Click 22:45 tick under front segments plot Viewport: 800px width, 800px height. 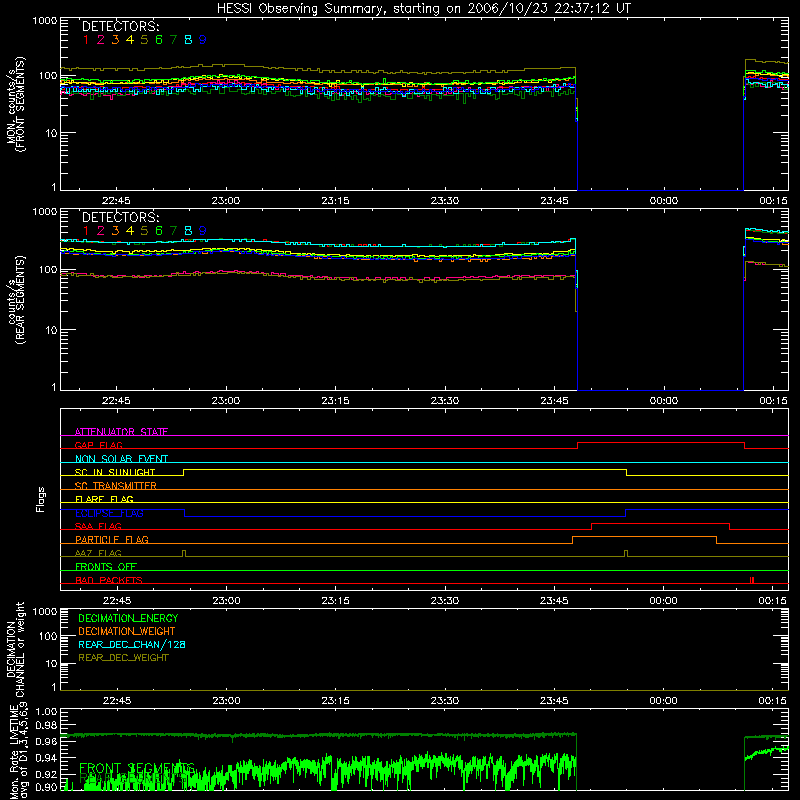point(116,201)
